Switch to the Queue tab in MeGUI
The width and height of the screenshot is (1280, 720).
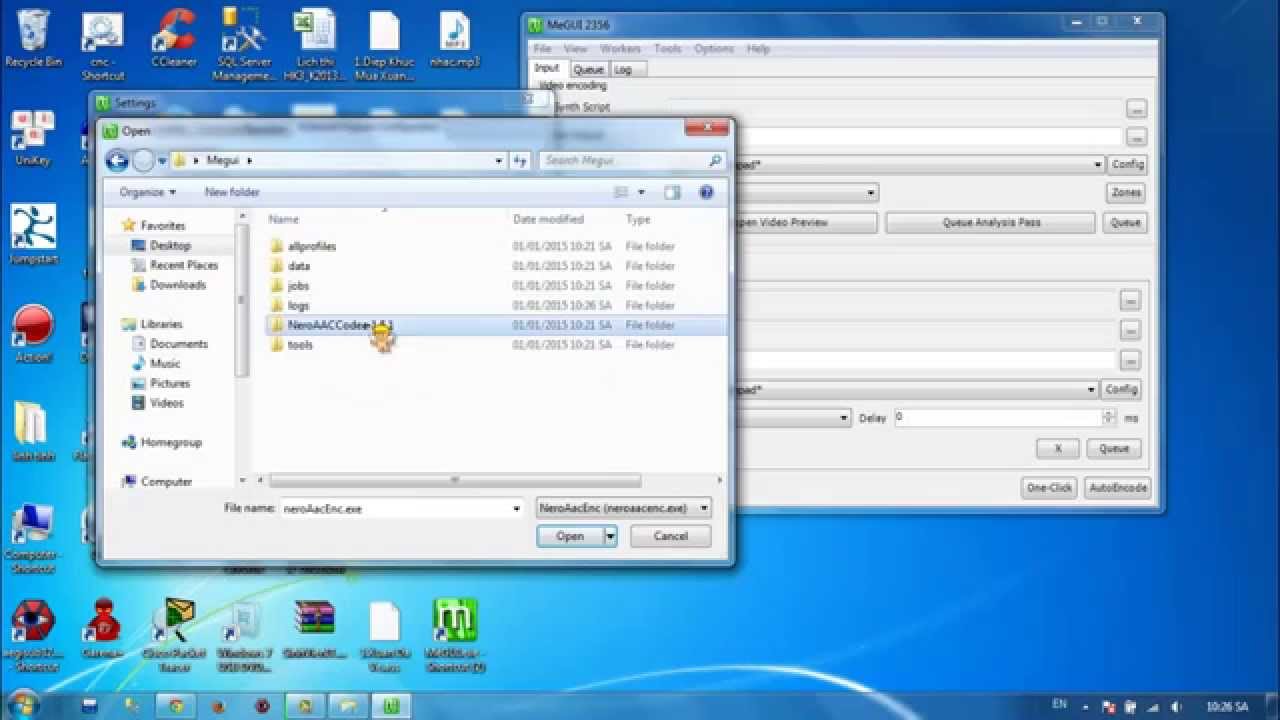coord(588,69)
